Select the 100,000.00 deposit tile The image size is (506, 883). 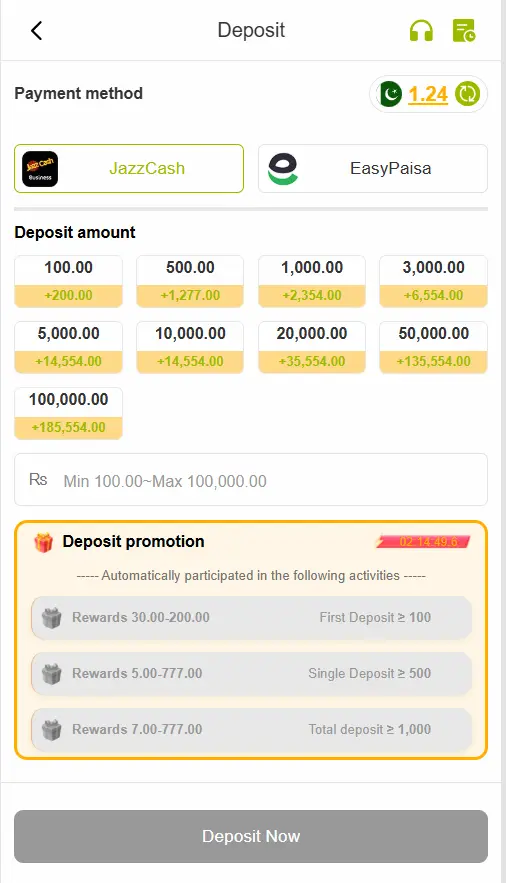point(68,413)
